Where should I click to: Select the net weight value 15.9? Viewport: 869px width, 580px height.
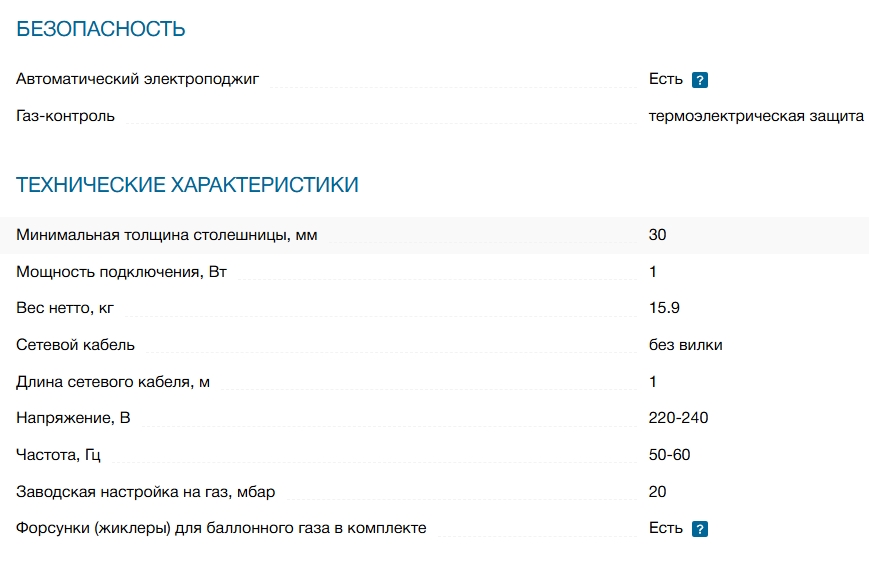click(x=665, y=308)
